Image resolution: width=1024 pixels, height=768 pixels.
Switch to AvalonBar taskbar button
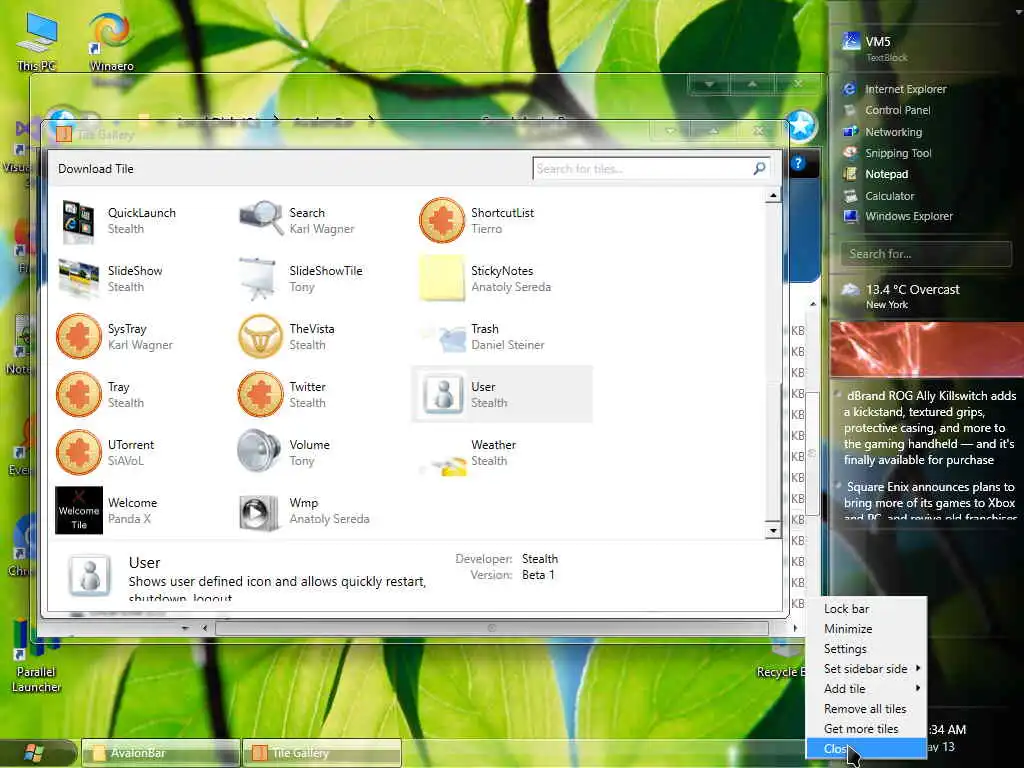coord(161,753)
